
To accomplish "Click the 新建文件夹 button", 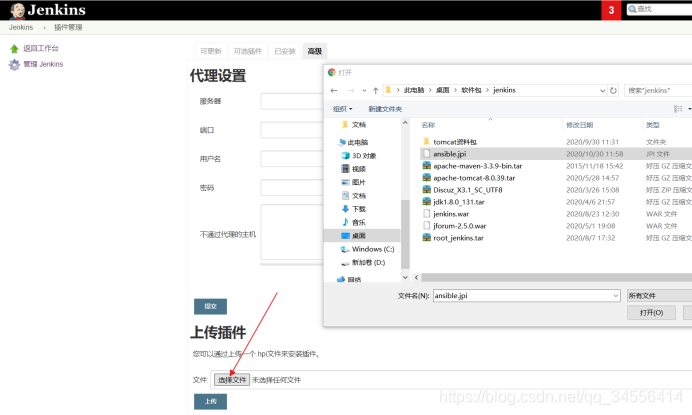I will [x=385, y=109].
